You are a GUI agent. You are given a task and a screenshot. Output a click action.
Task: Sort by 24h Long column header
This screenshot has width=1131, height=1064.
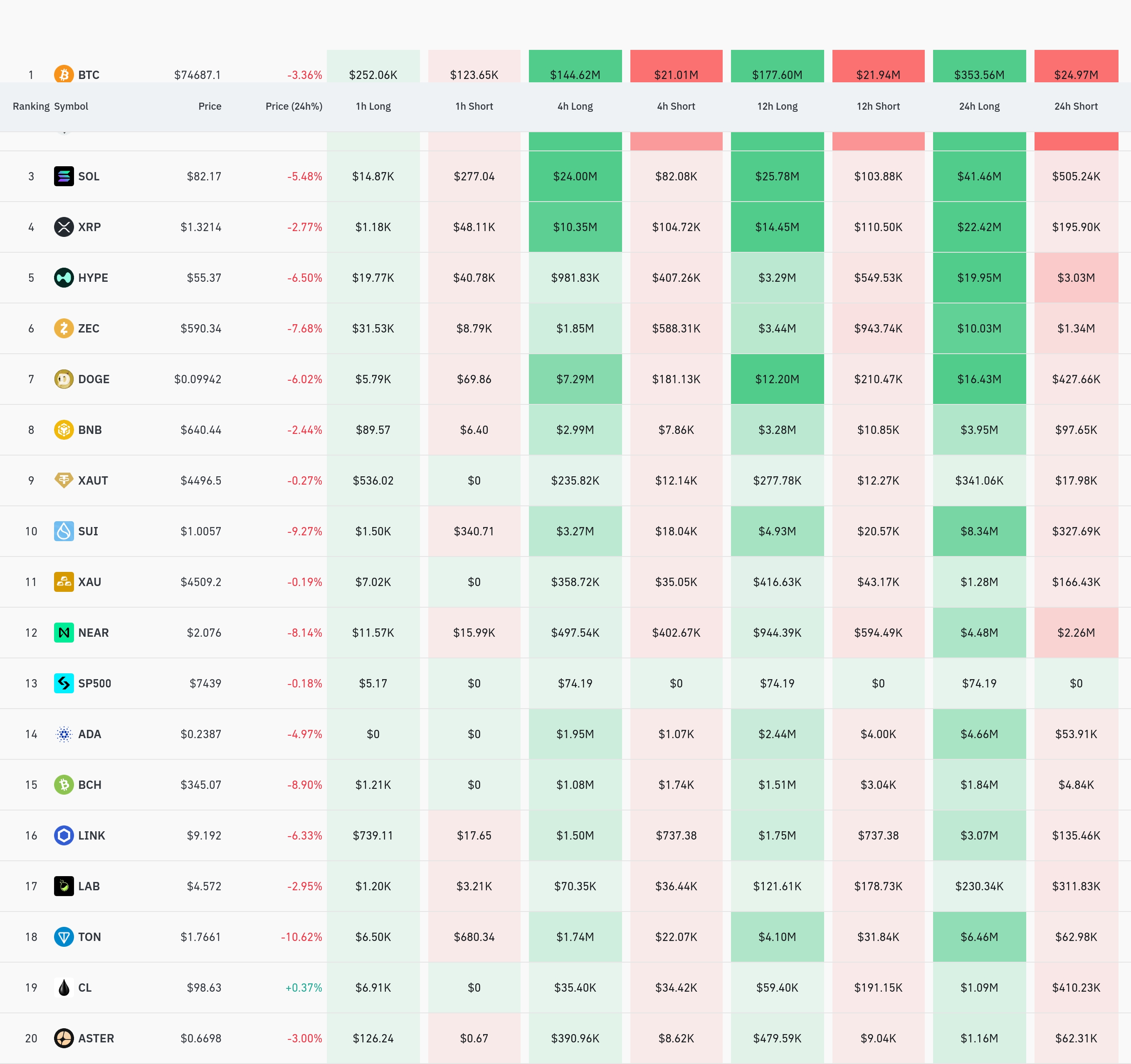[980, 106]
